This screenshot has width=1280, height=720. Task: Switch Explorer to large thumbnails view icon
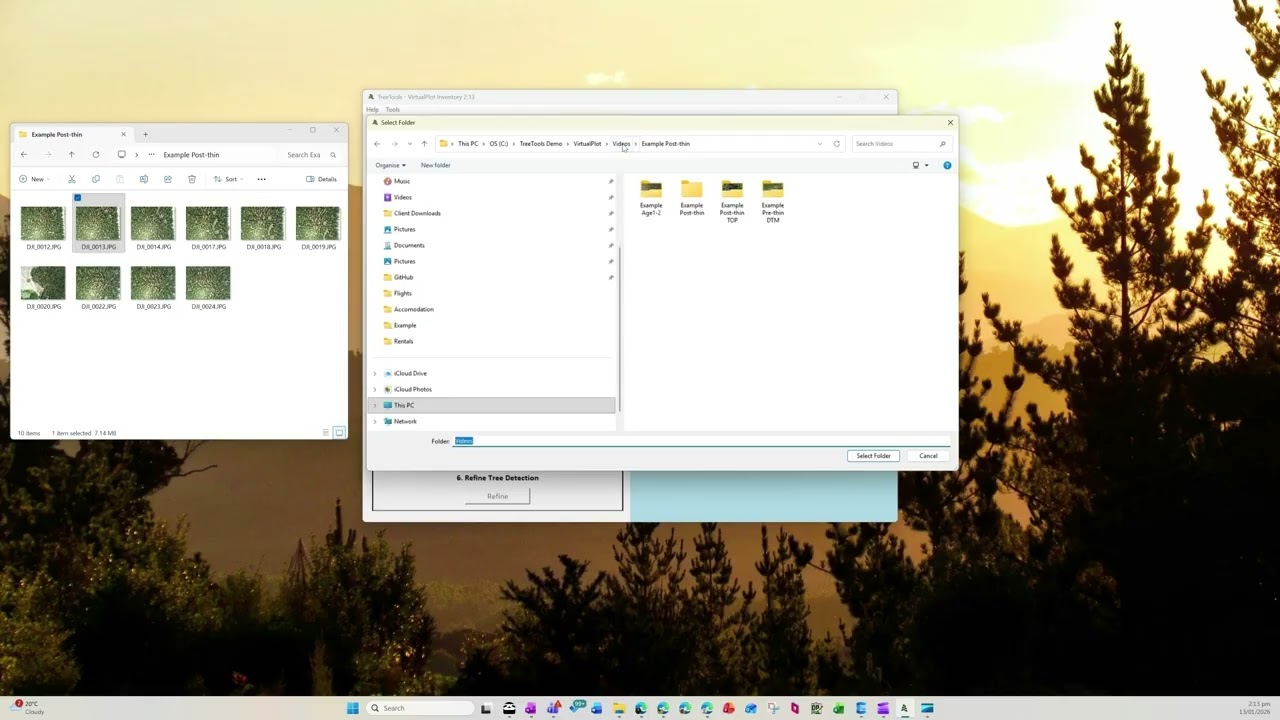coord(339,432)
